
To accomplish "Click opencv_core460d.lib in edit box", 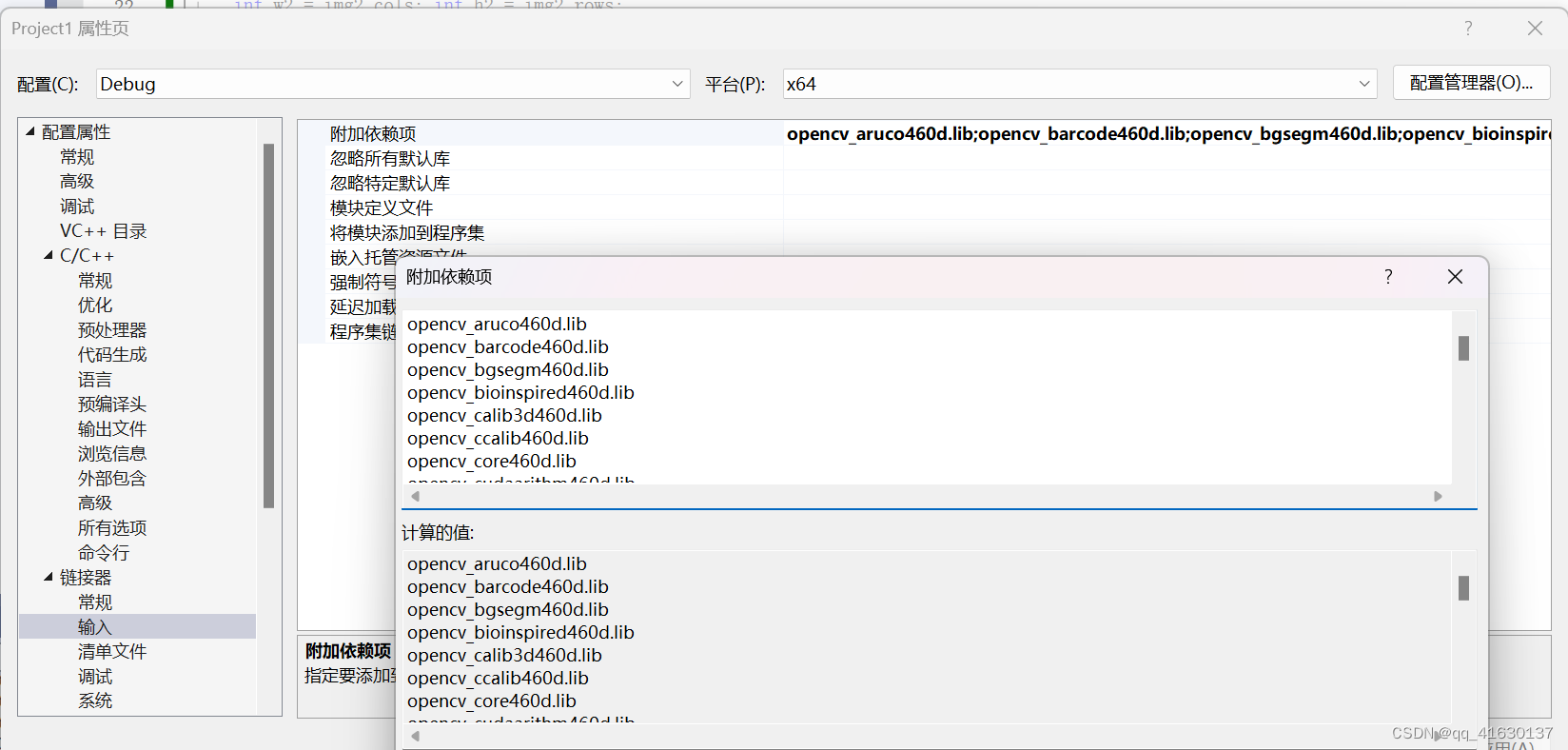I will click(x=492, y=462).
